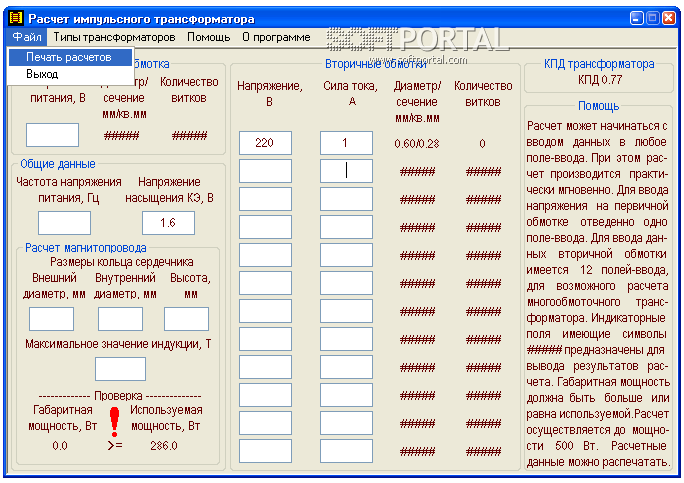Click the maximum induction value input field

click(120, 369)
